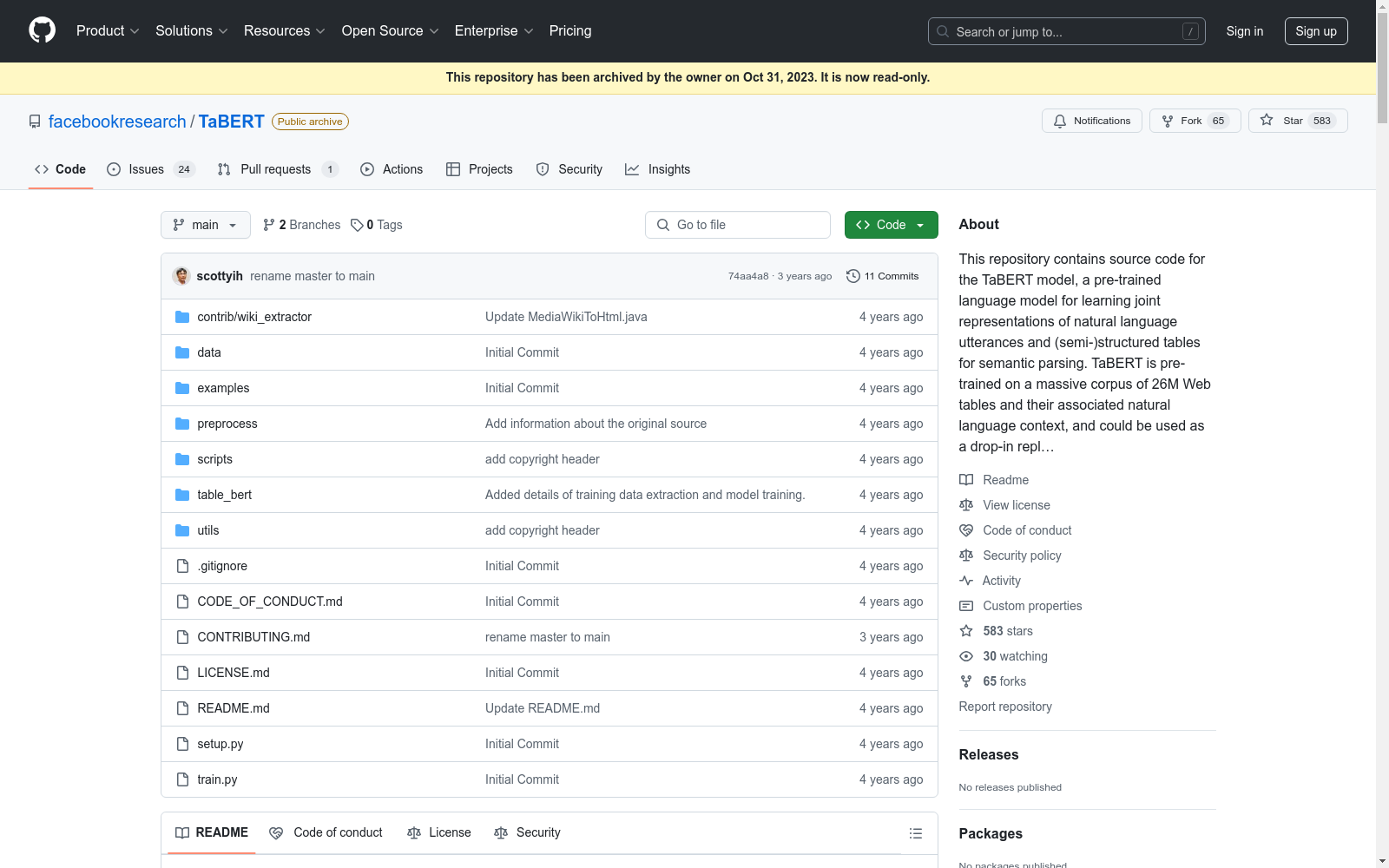Image resolution: width=1389 pixels, height=868 pixels.
Task: Open the Pricing link
Action: tap(570, 30)
